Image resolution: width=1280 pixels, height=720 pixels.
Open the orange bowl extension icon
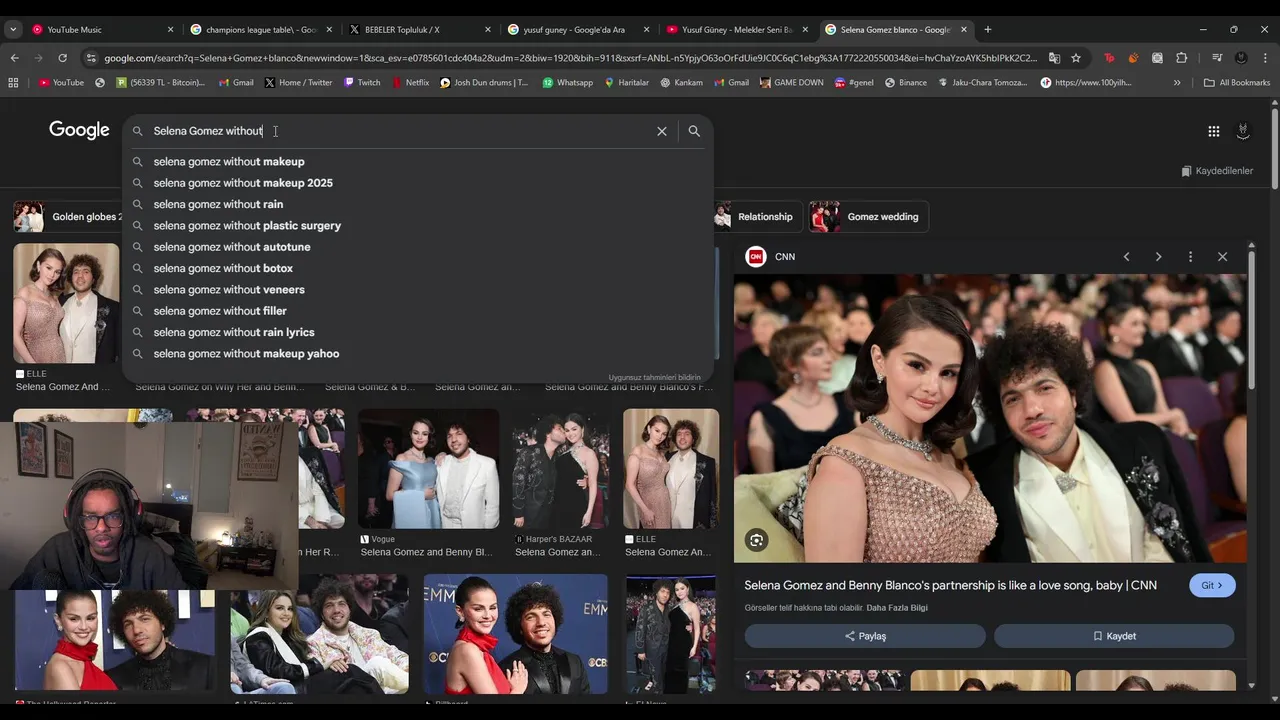pos(1133,58)
